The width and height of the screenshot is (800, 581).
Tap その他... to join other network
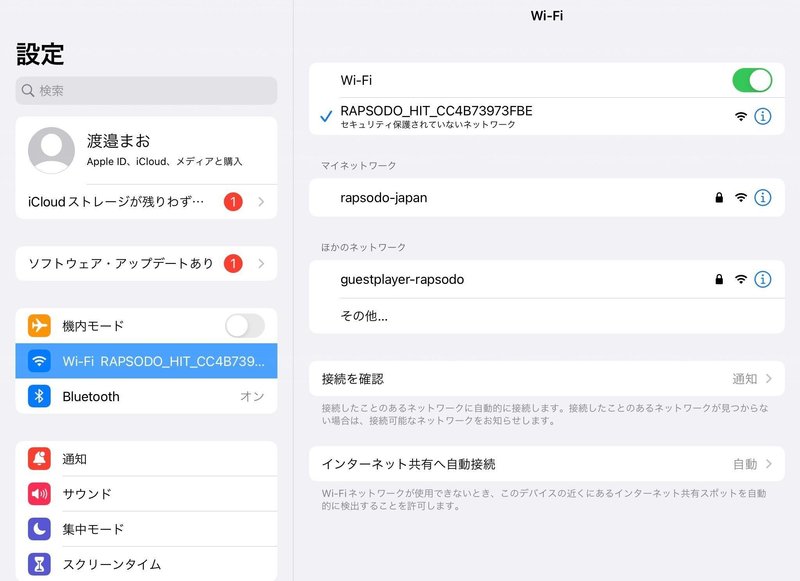click(x=547, y=316)
